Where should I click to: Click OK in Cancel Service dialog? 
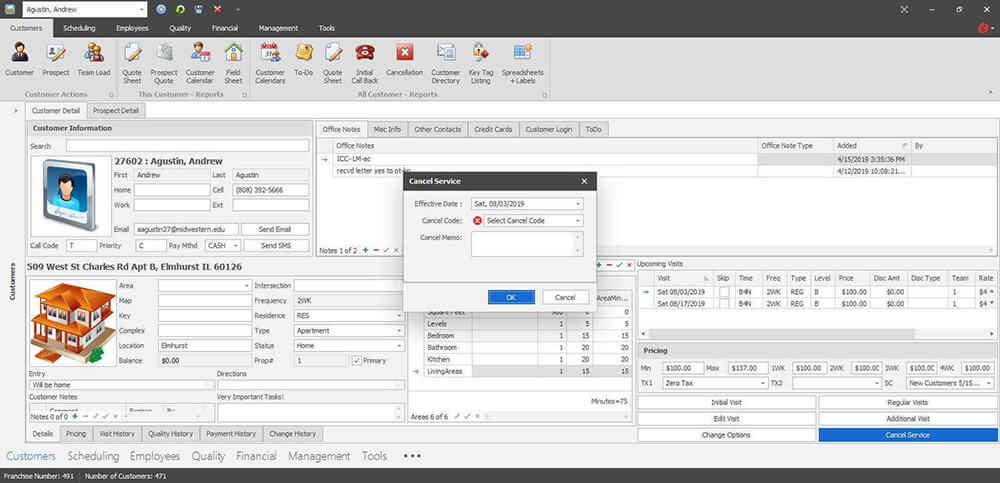[x=511, y=297]
